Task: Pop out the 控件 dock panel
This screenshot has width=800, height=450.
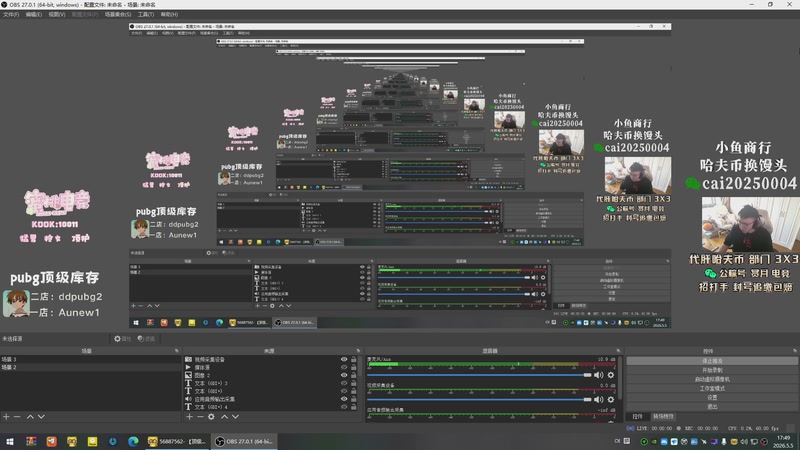Action: click(794, 351)
